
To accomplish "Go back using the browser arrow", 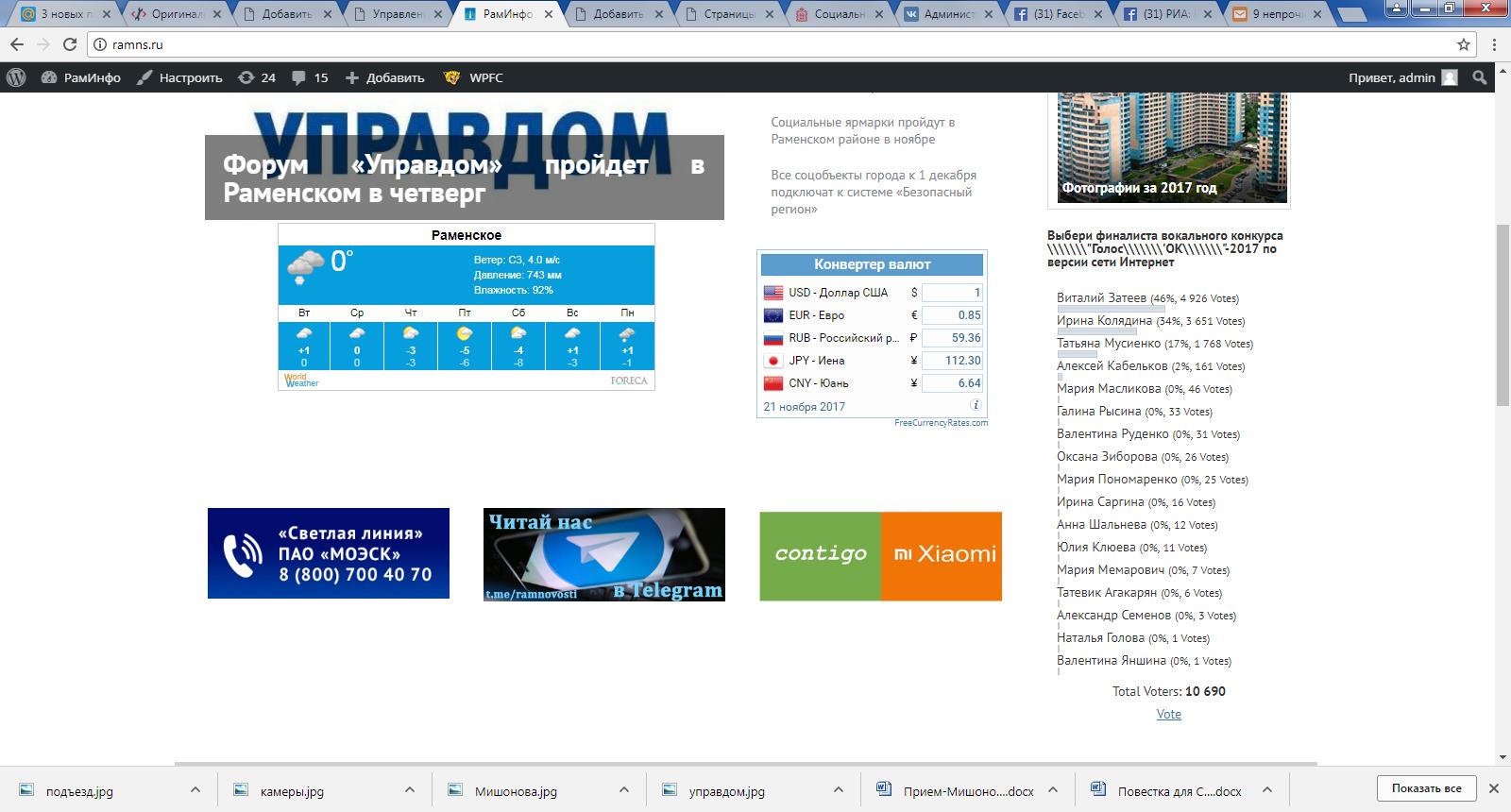I will click(x=16, y=44).
